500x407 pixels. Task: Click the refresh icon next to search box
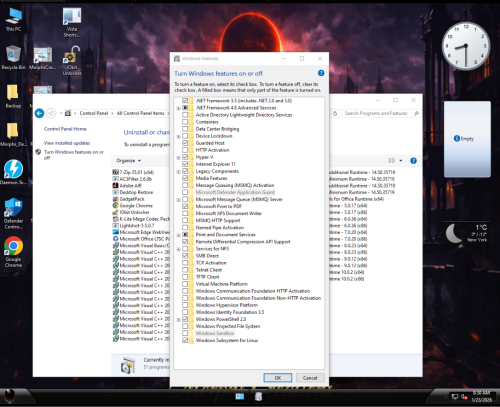(x=335, y=113)
